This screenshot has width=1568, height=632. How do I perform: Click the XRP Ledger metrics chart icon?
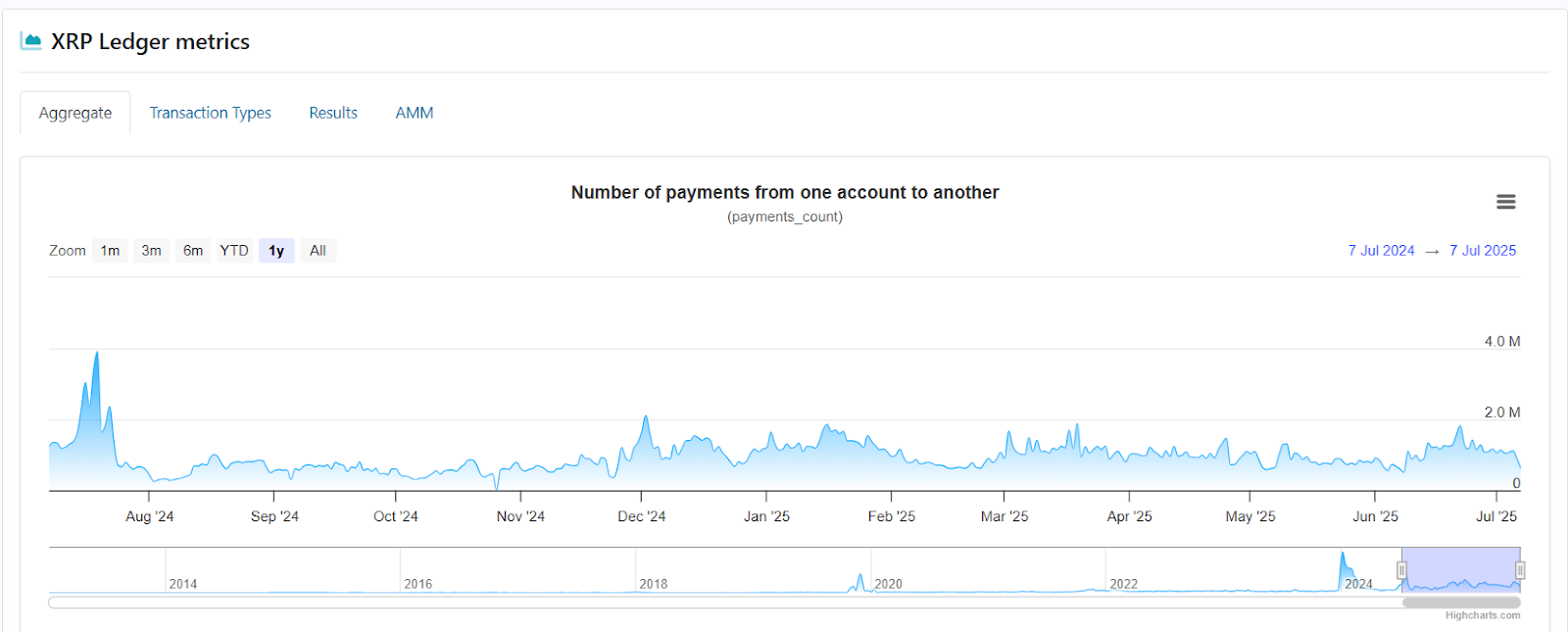click(30, 41)
